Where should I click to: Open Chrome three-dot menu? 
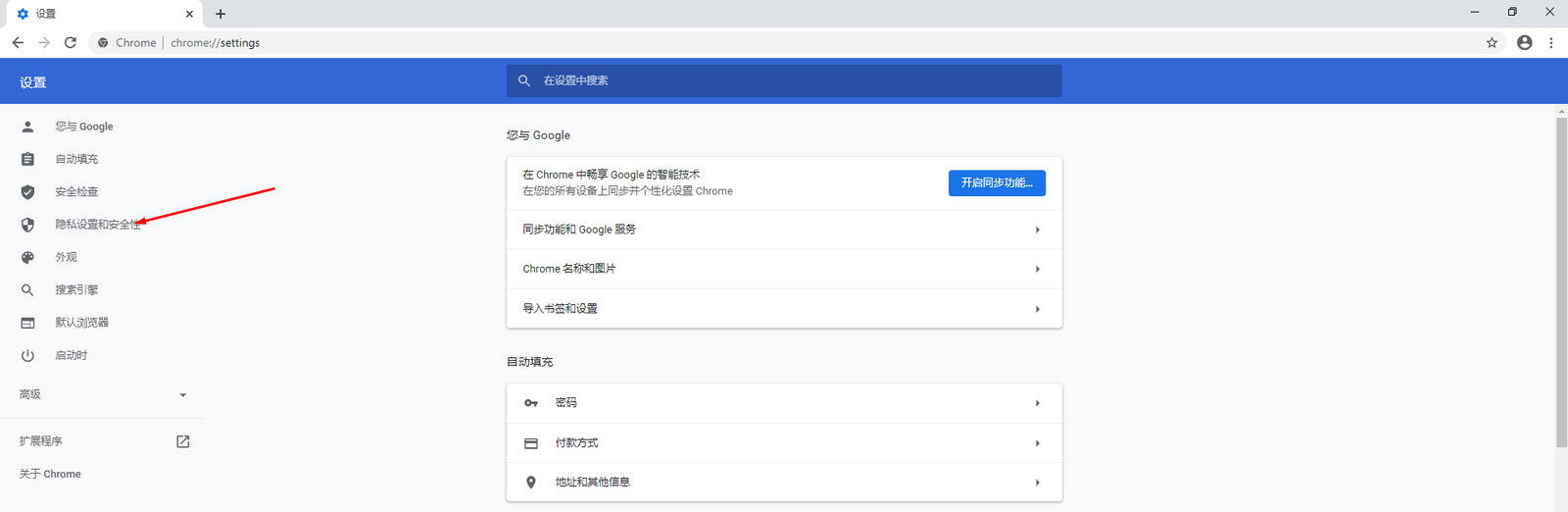[1550, 42]
